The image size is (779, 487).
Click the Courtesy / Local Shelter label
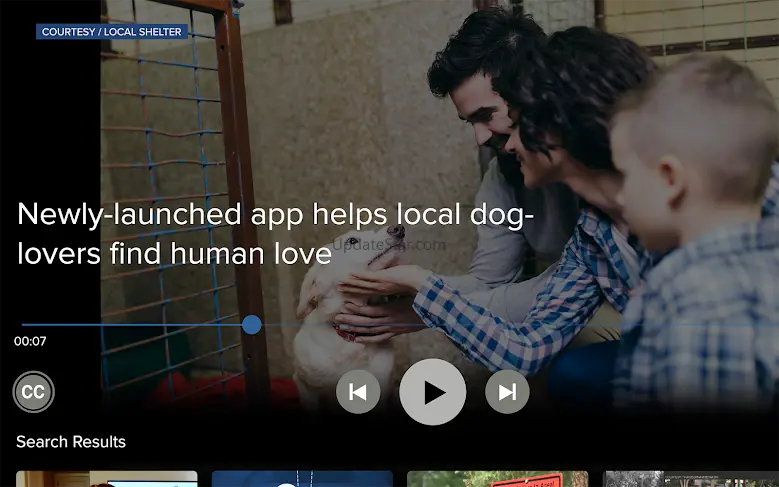click(112, 32)
